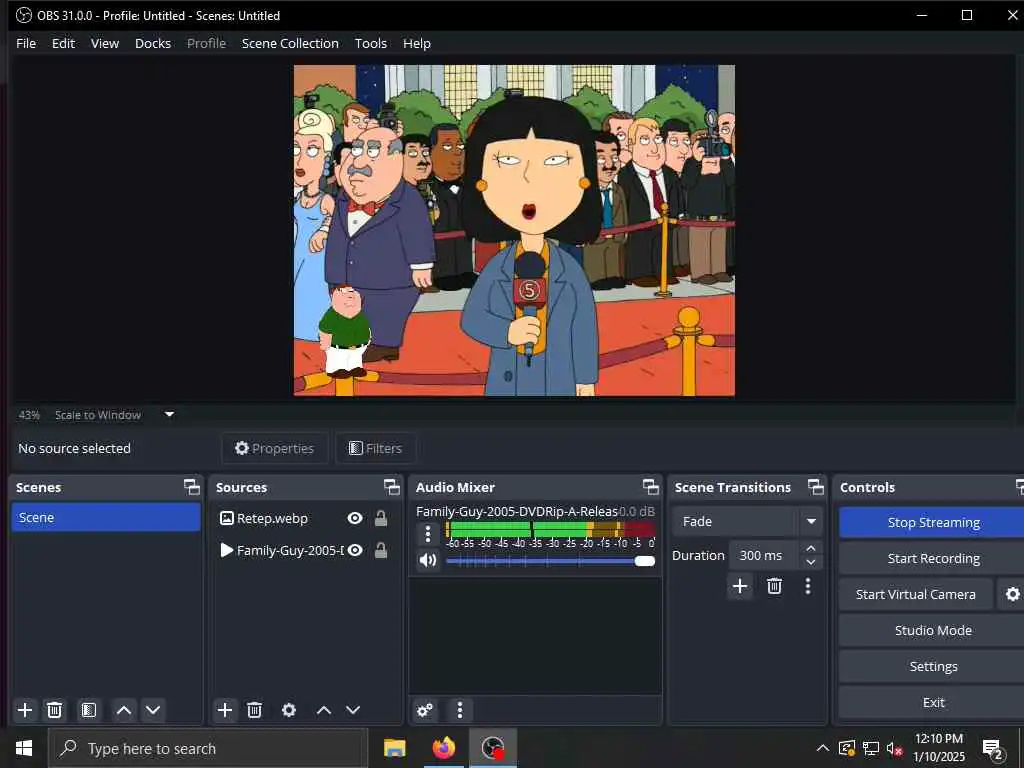The height and width of the screenshot is (768, 1024).
Task: Undock the Scene Transitions panel
Action: [x=816, y=487]
